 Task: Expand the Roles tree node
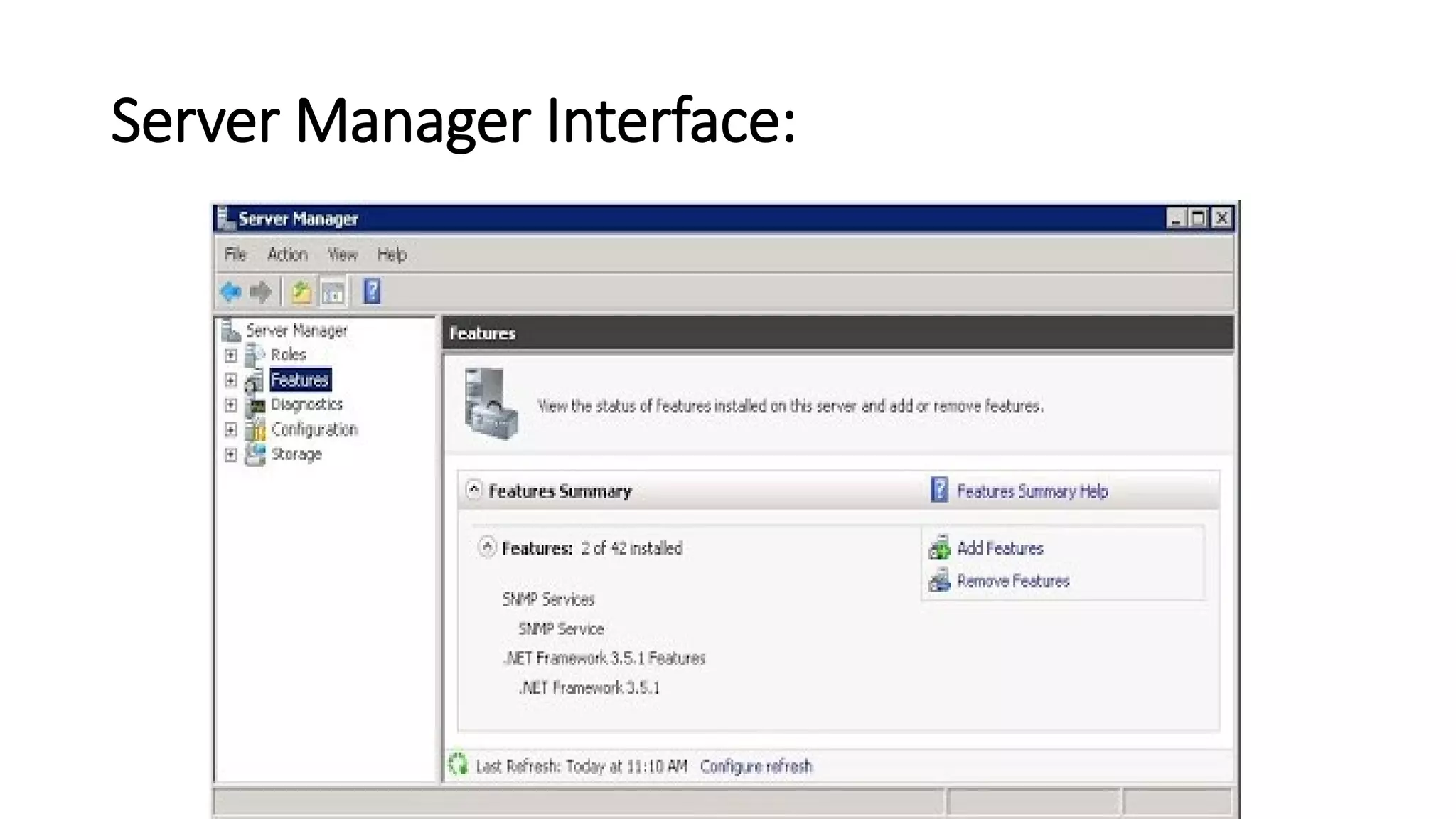tap(231, 355)
